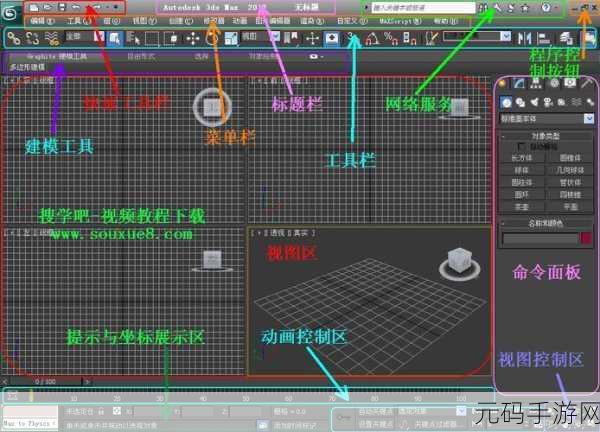Open the Layer Manager
Screen dimensions: 600x432
(566, 38)
